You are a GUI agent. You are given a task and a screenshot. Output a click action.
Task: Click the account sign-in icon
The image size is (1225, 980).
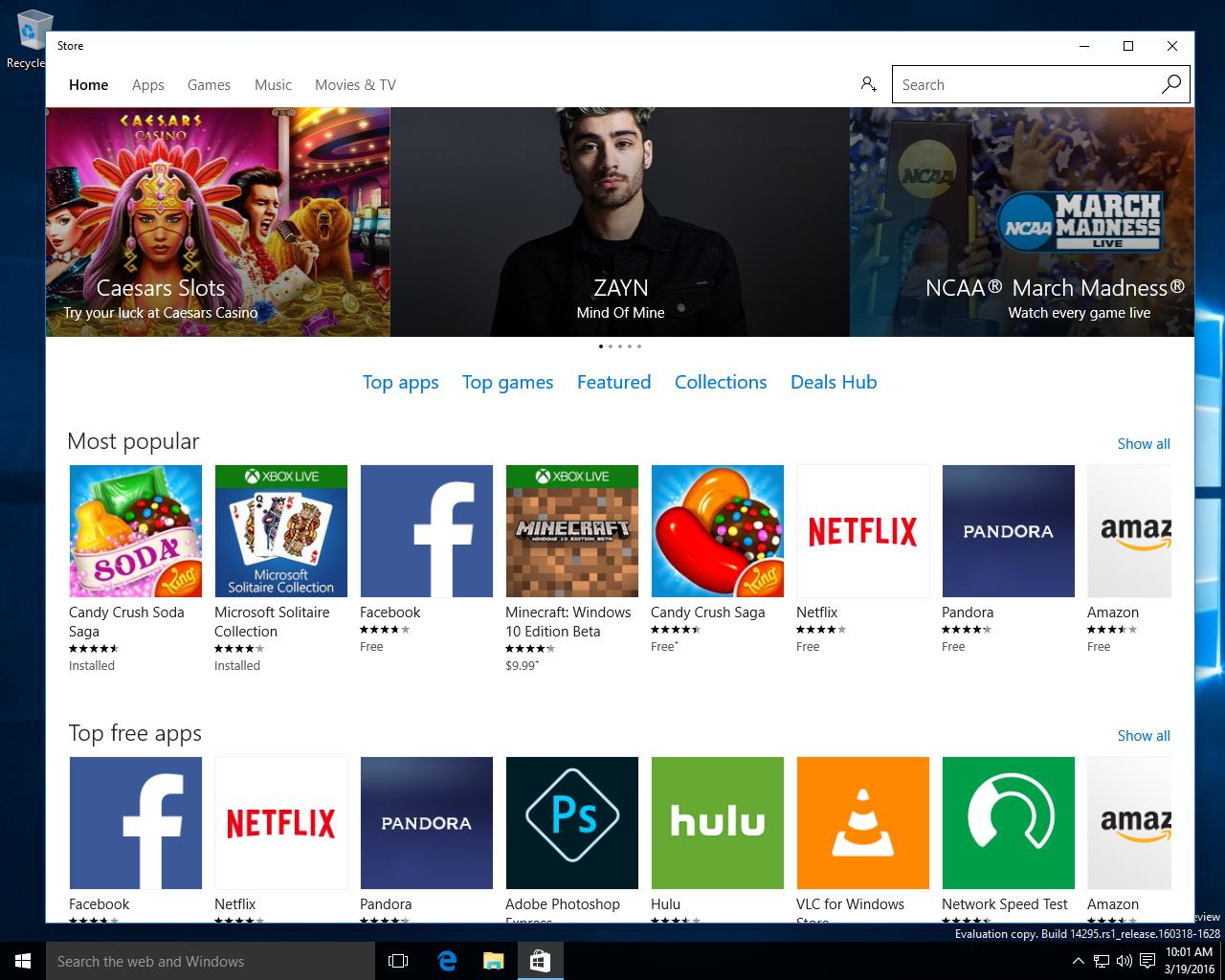868,84
